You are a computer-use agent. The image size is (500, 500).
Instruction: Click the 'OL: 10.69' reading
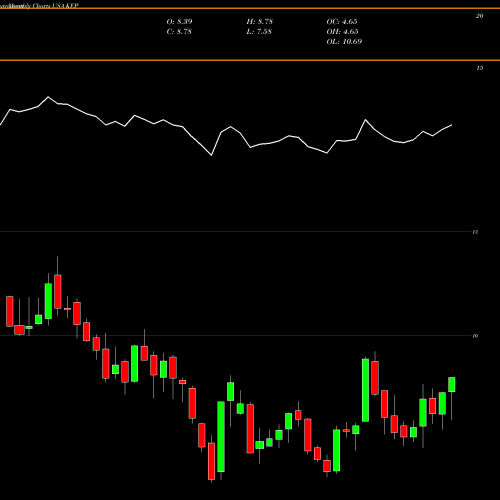(344, 42)
